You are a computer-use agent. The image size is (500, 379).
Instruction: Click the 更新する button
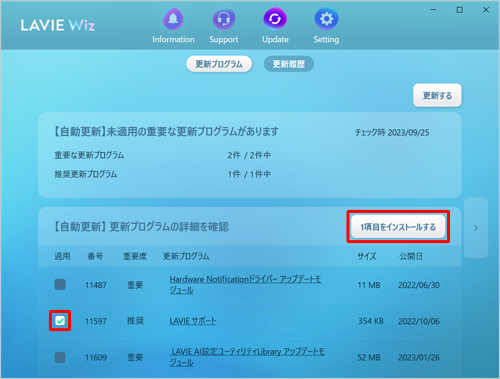point(437,96)
